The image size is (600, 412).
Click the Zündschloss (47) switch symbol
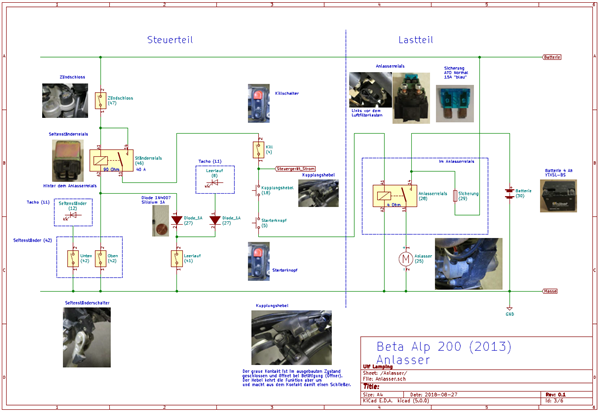click(101, 101)
